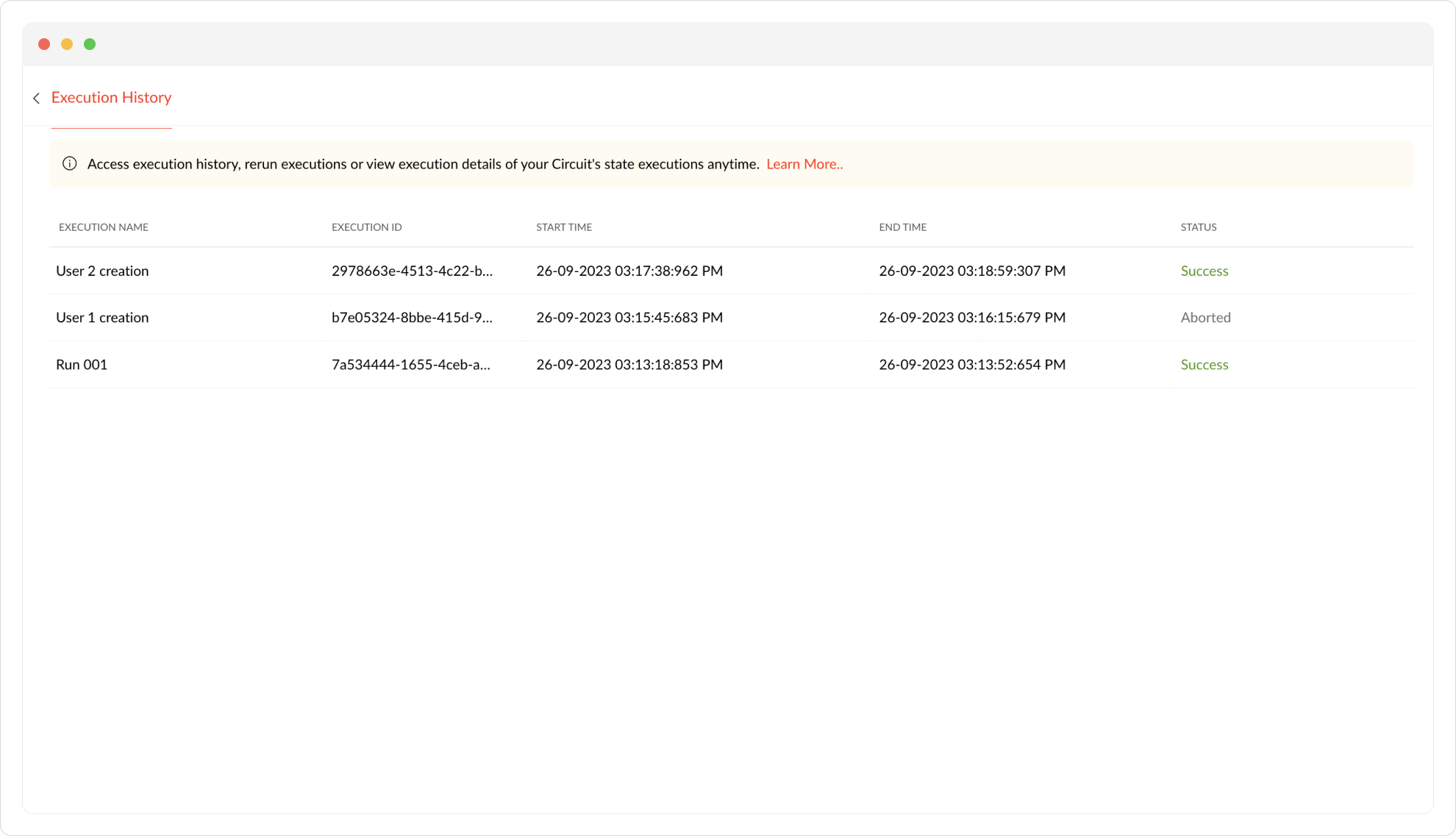Viewport: 1456px width, 836px height.
Task: Click the End Time column header
Action: point(902,227)
